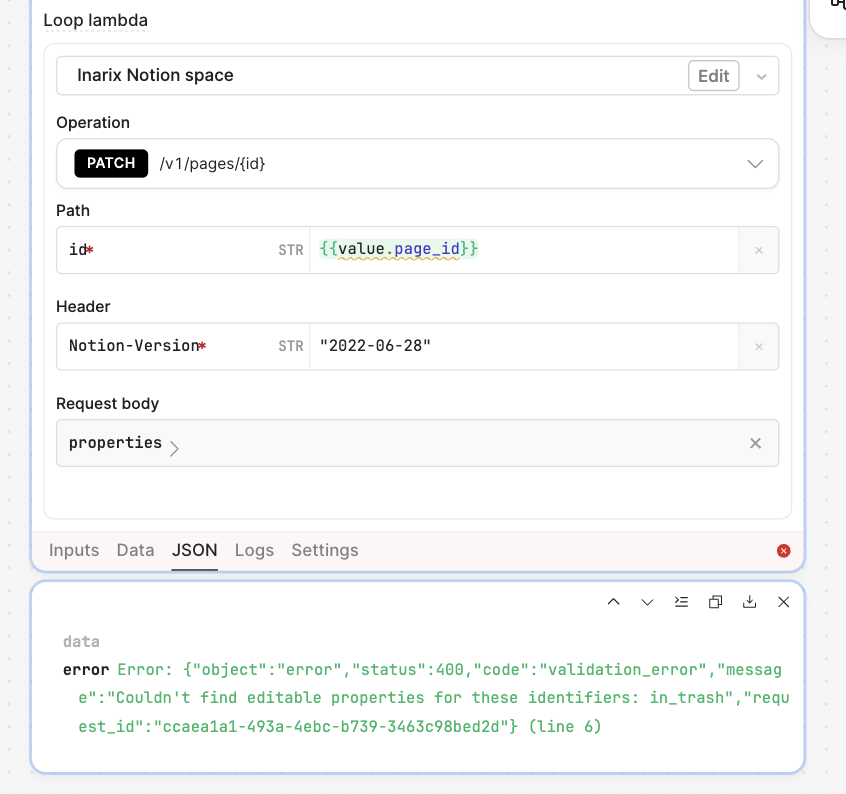Click the red error status icon
Screen dimensions: 846x794
pyautogui.click(x=783, y=551)
